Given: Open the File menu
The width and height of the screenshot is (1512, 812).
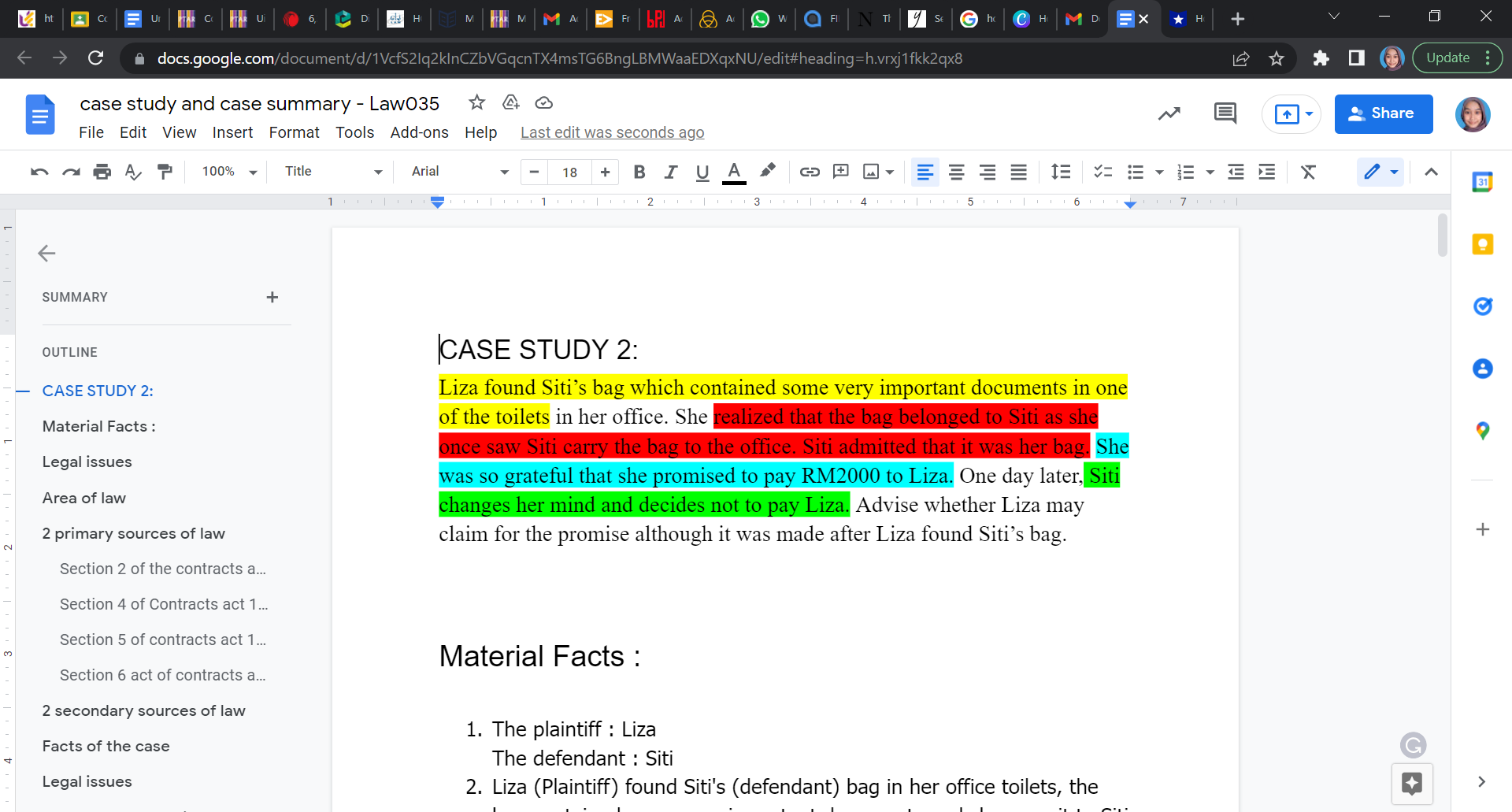Looking at the screenshot, I should point(91,132).
